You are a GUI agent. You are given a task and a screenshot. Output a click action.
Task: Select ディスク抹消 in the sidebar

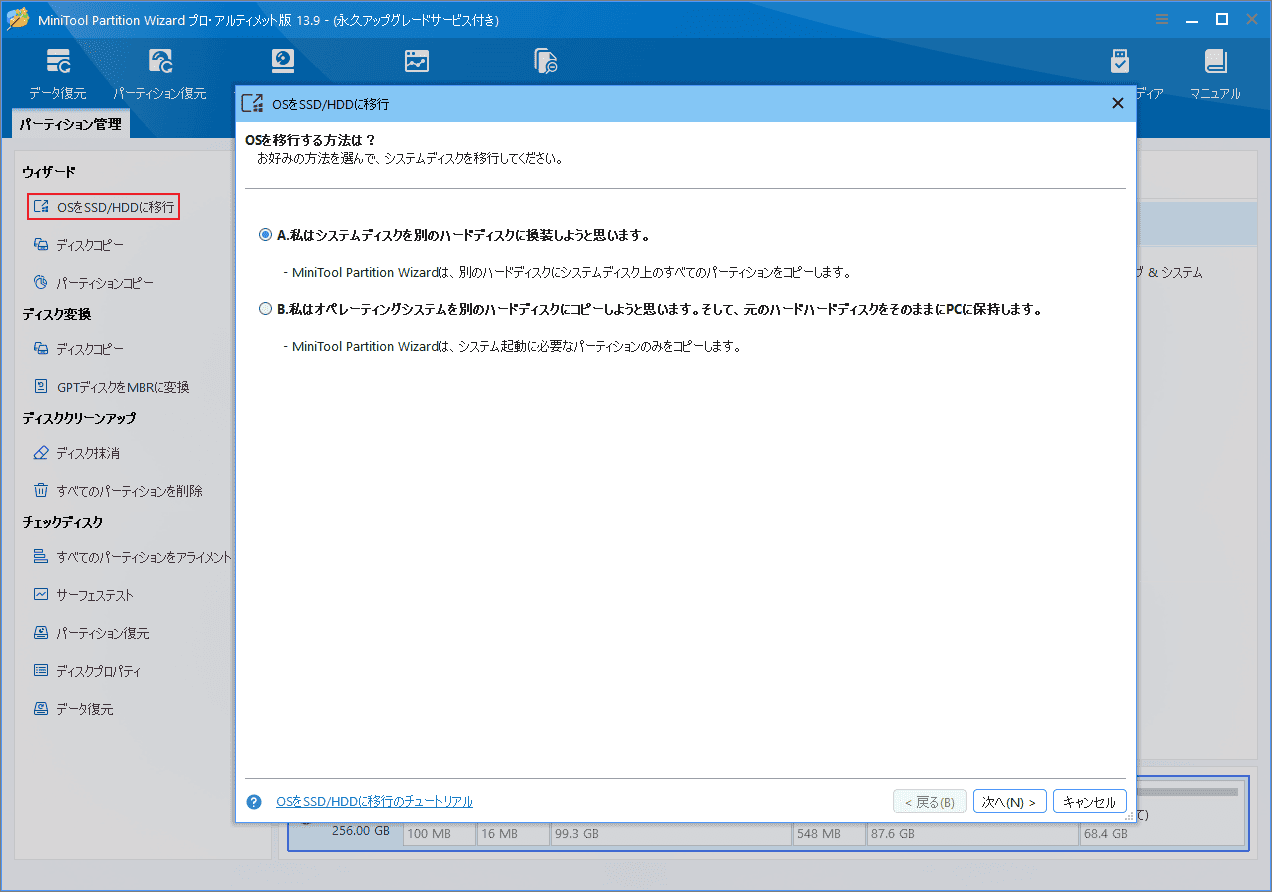point(76,453)
